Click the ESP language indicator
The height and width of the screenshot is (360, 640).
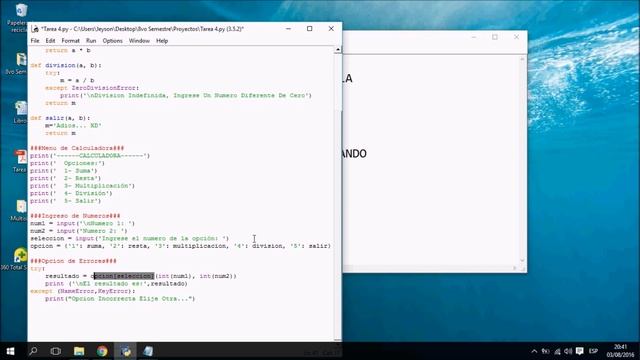point(593,351)
